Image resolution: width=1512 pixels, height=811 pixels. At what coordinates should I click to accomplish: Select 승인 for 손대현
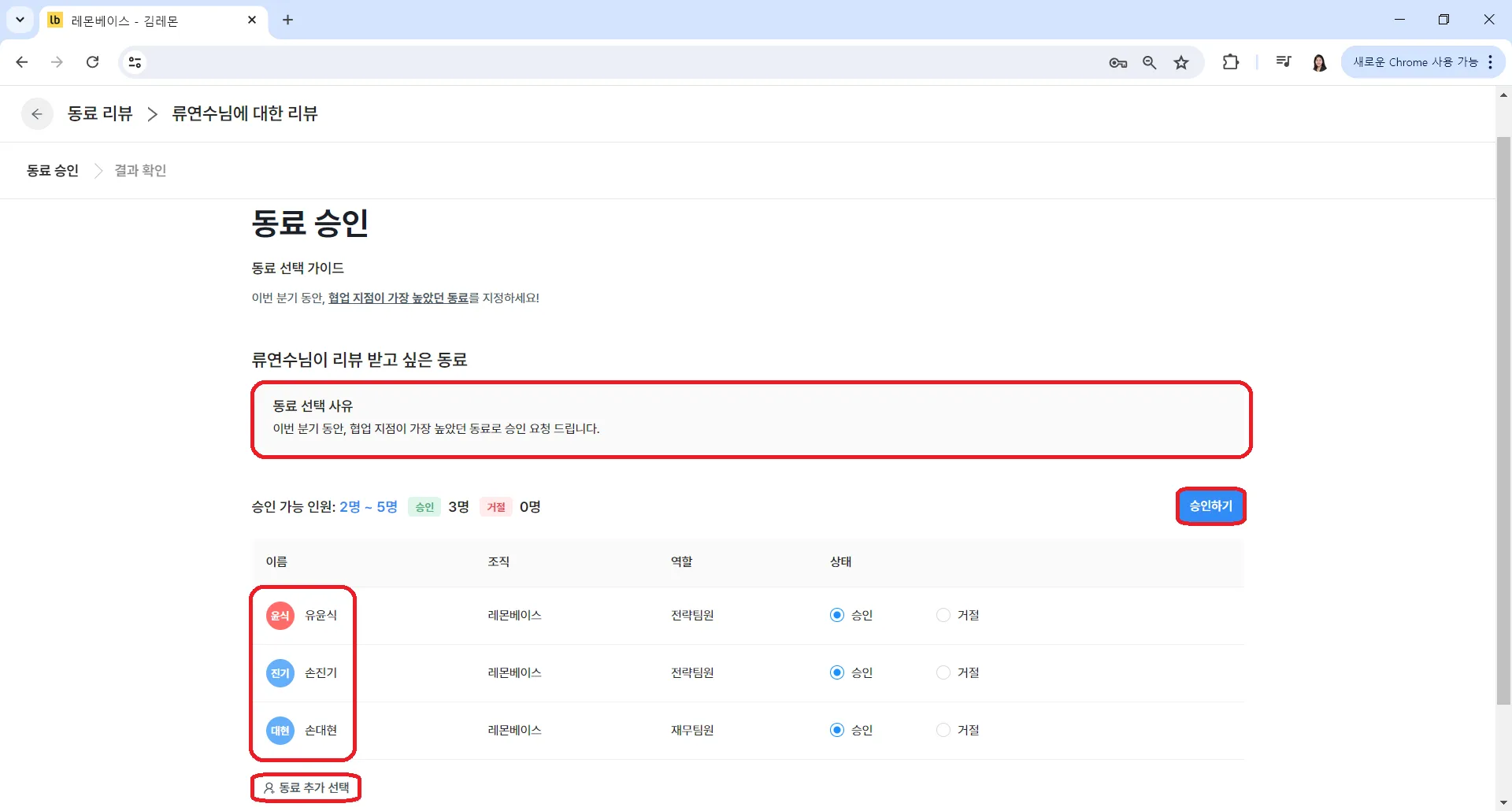click(837, 731)
